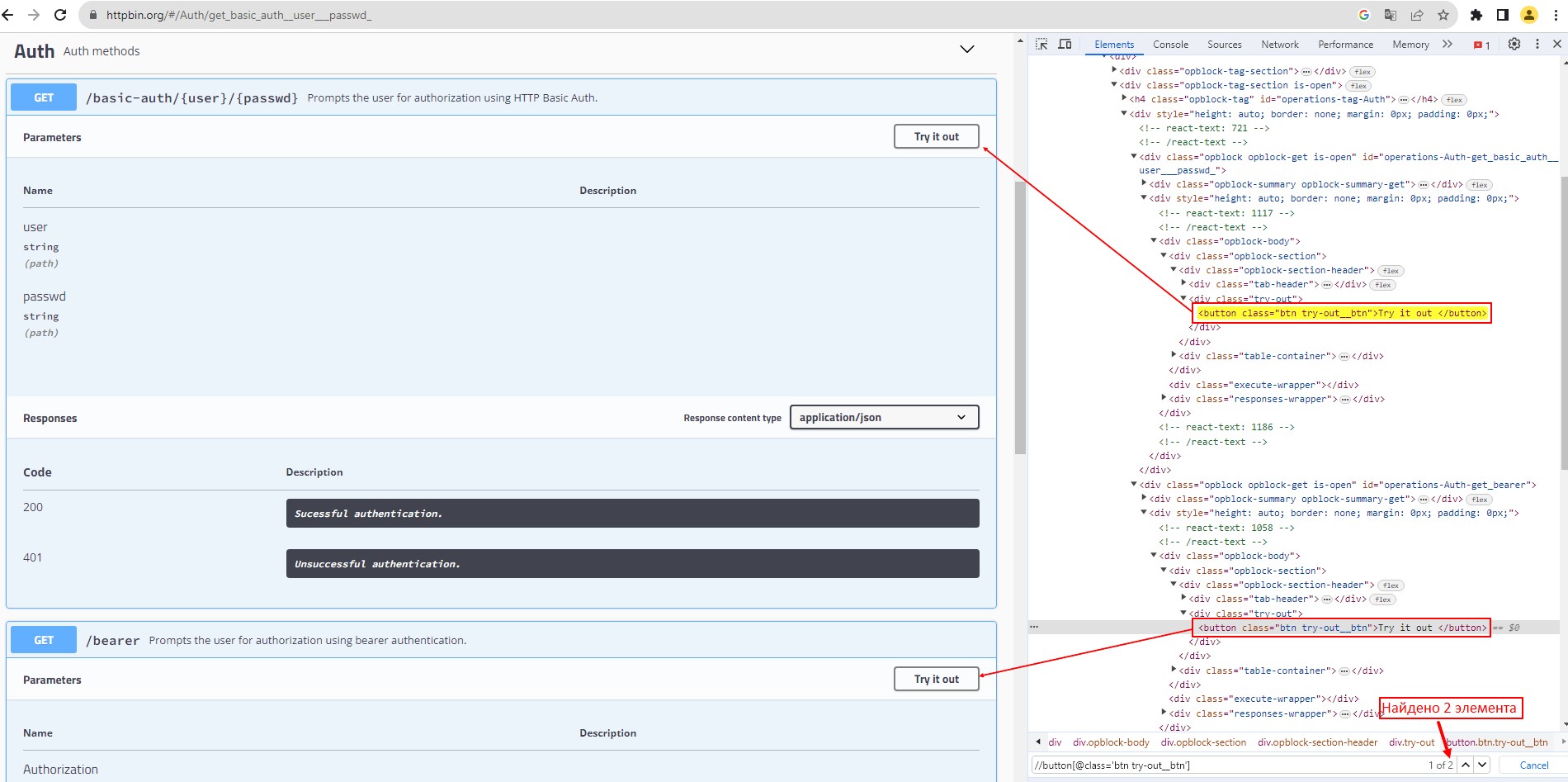Image resolution: width=1568 pixels, height=782 pixels.
Task: Open the Network tab in DevTools
Action: point(1279,45)
